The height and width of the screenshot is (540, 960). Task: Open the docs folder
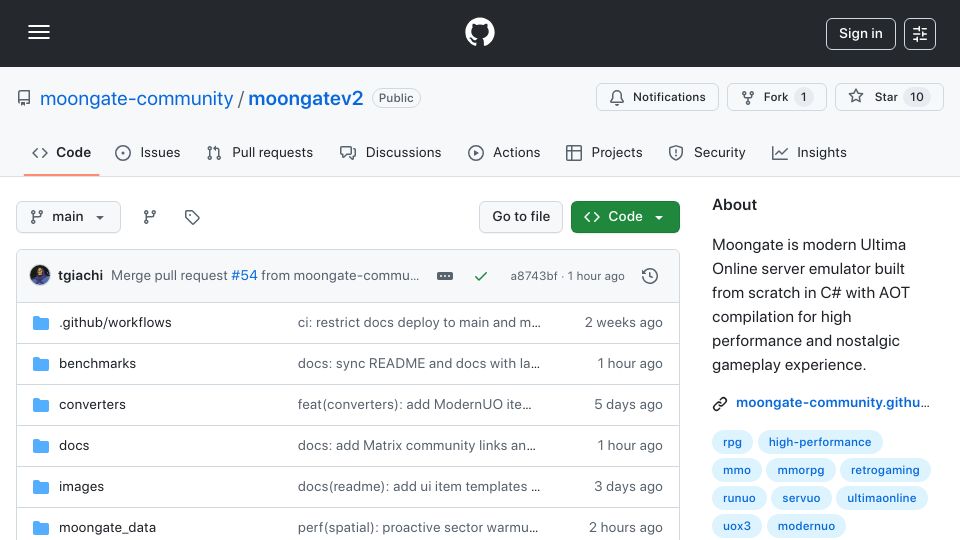(x=74, y=446)
